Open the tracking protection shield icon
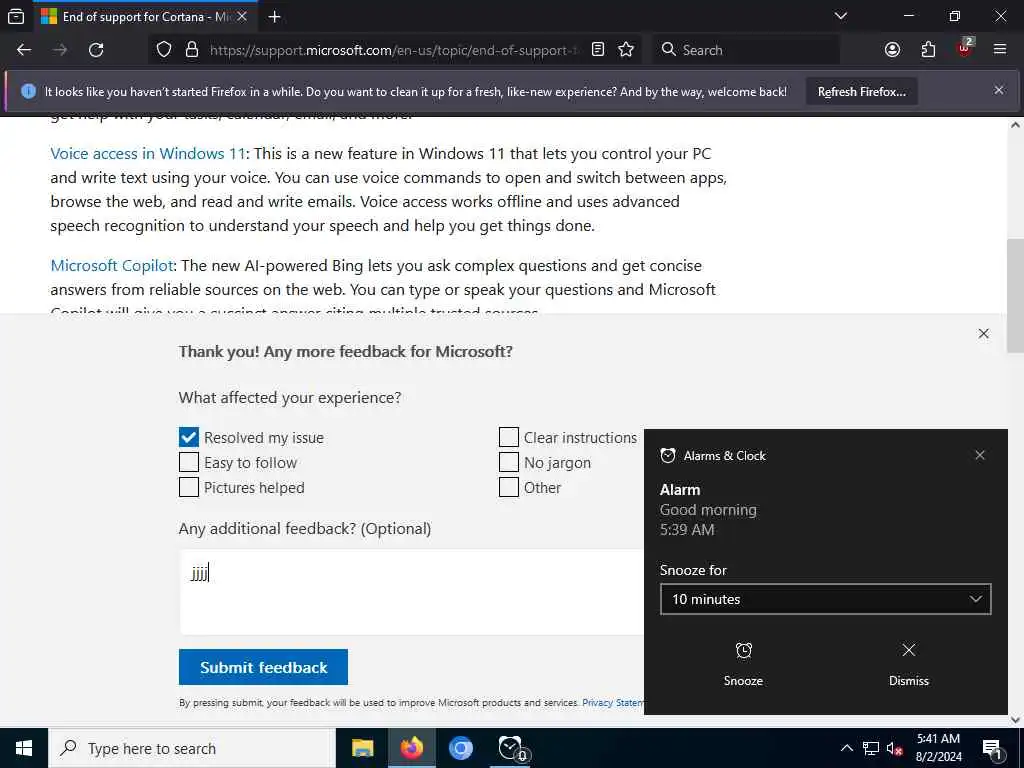The height and width of the screenshot is (768, 1024). tap(164, 50)
